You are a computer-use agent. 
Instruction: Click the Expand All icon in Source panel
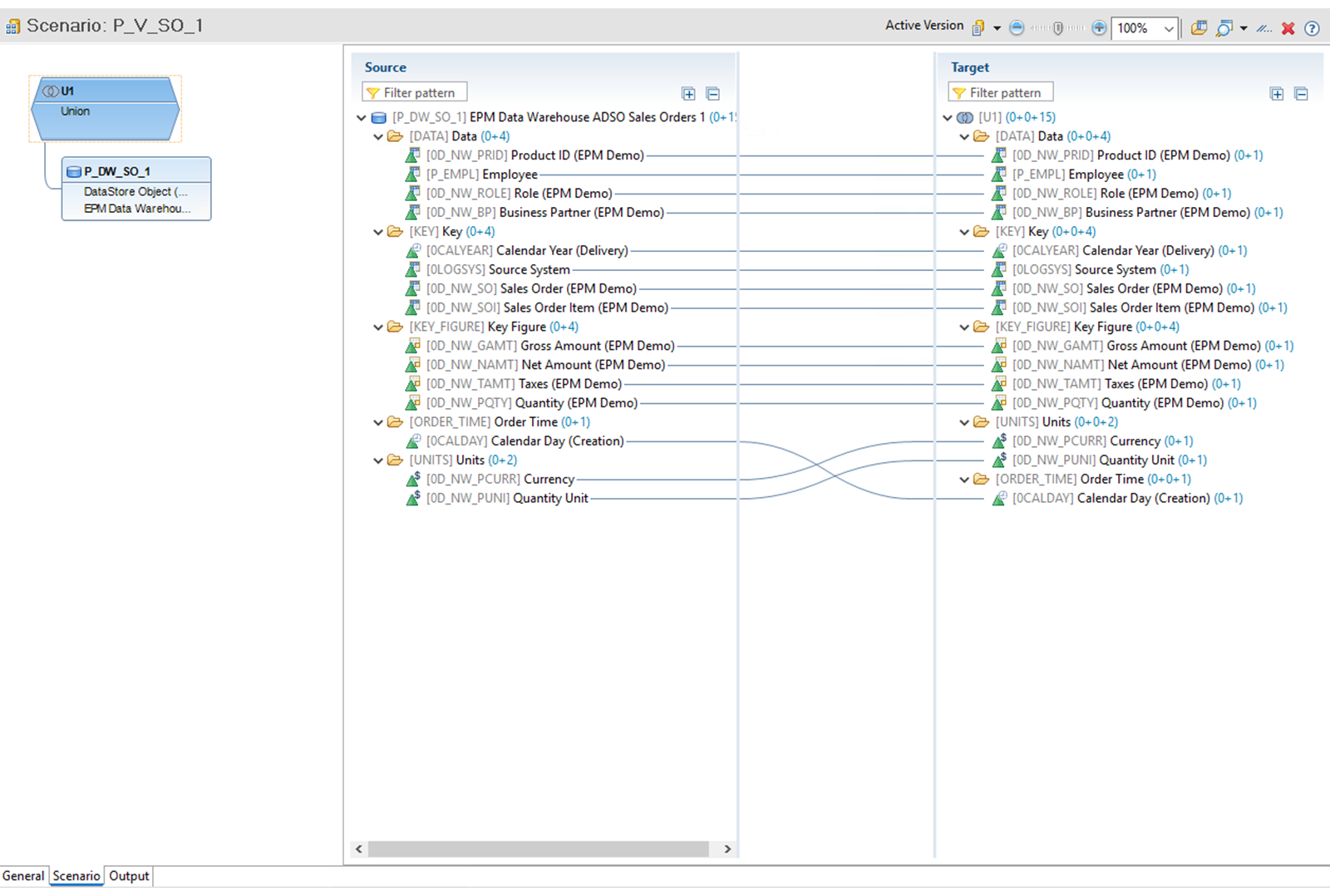(x=688, y=94)
